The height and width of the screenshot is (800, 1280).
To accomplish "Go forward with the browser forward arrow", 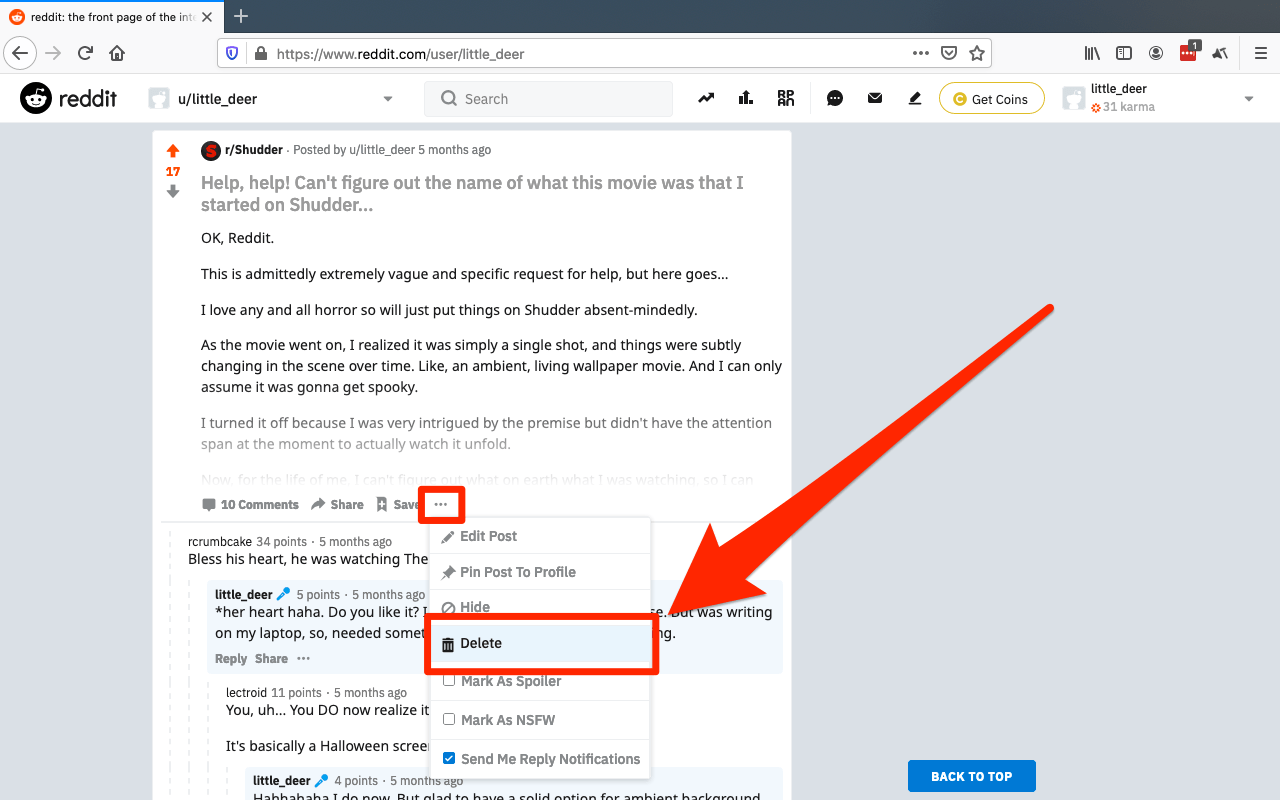I will coord(53,53).
